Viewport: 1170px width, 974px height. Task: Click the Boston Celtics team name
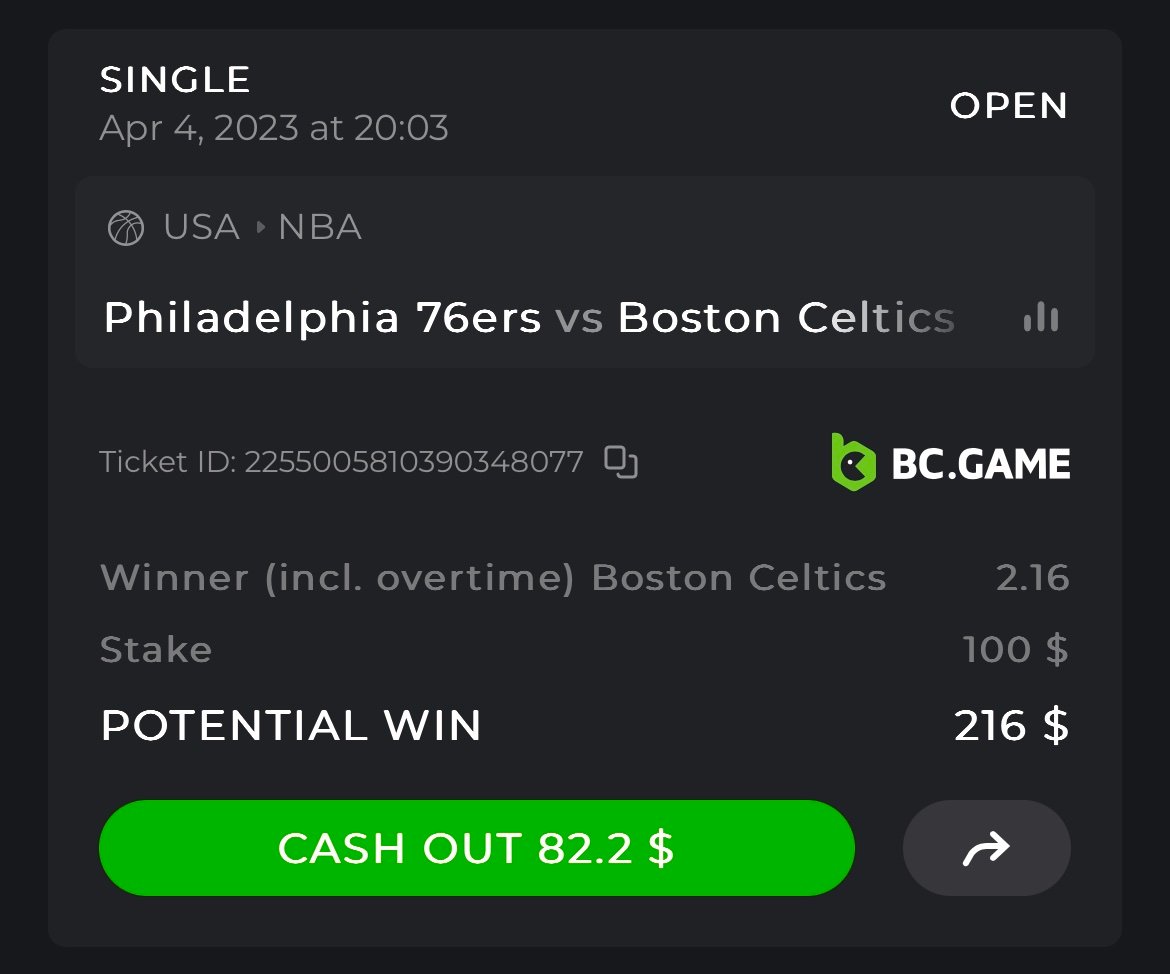[x=786, y=318]
